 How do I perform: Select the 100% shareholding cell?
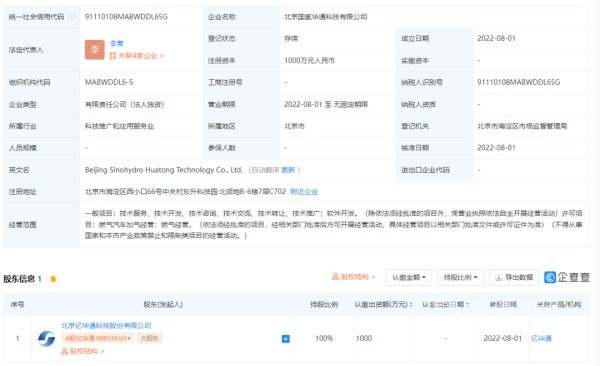pos(324,338)
